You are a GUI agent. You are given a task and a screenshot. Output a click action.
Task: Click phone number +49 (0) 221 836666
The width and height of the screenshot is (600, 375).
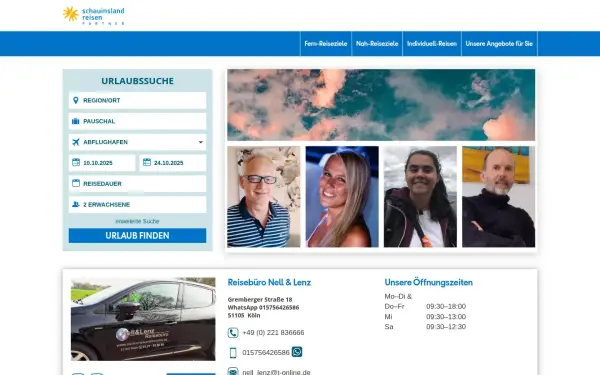[273, 333]
